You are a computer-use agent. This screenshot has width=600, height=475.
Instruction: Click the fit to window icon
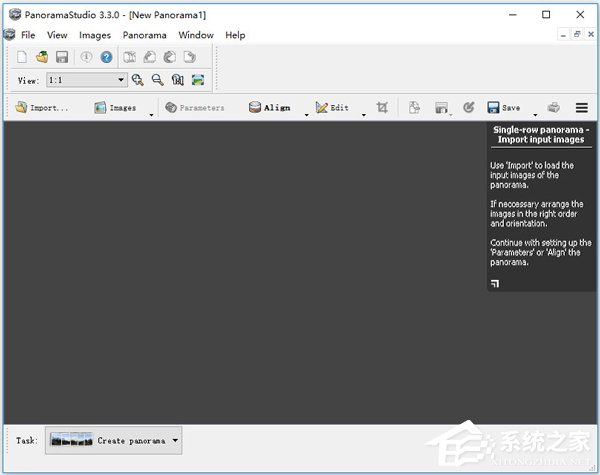[198, 80]
